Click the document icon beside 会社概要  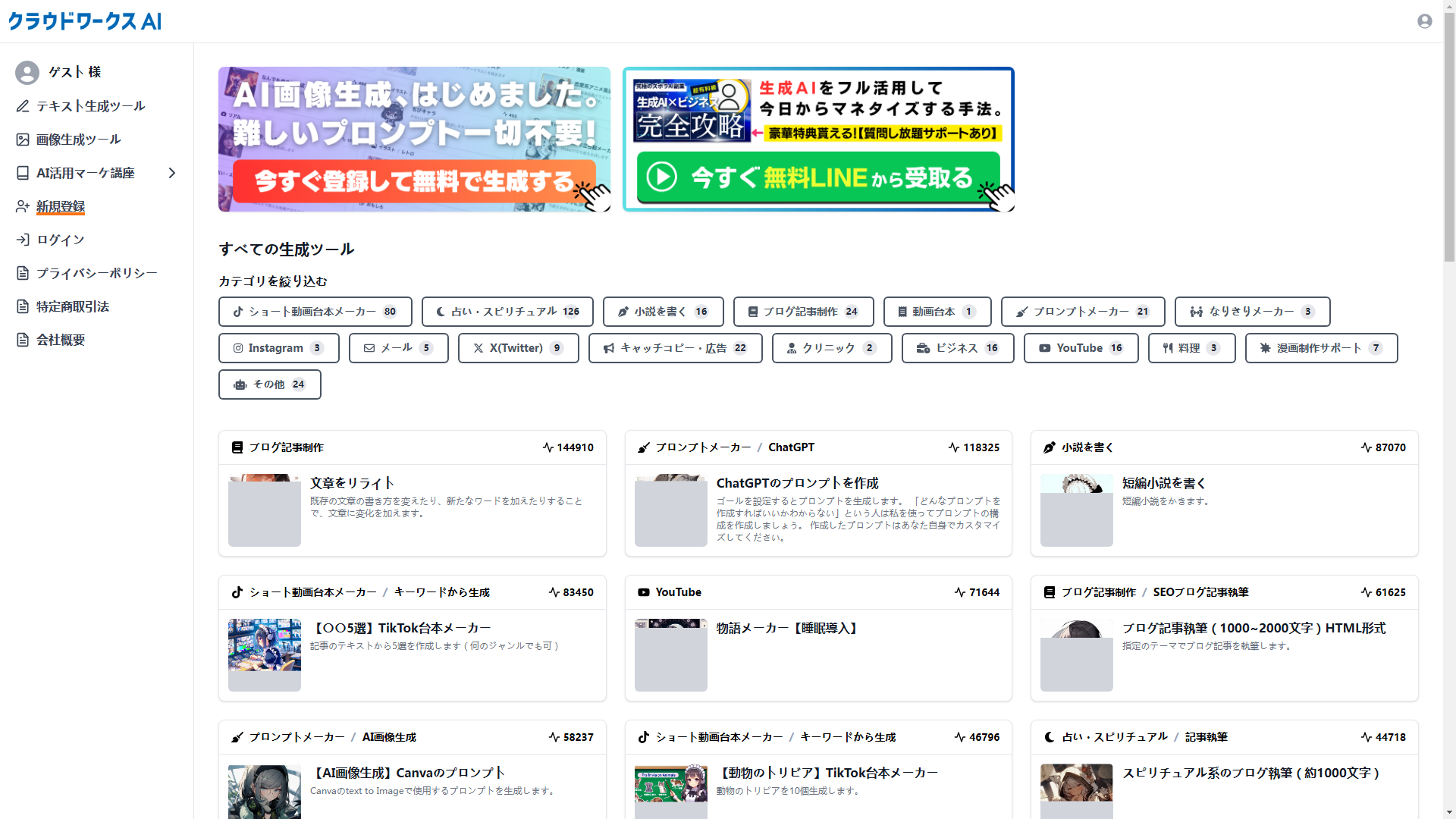pos(23,340)
